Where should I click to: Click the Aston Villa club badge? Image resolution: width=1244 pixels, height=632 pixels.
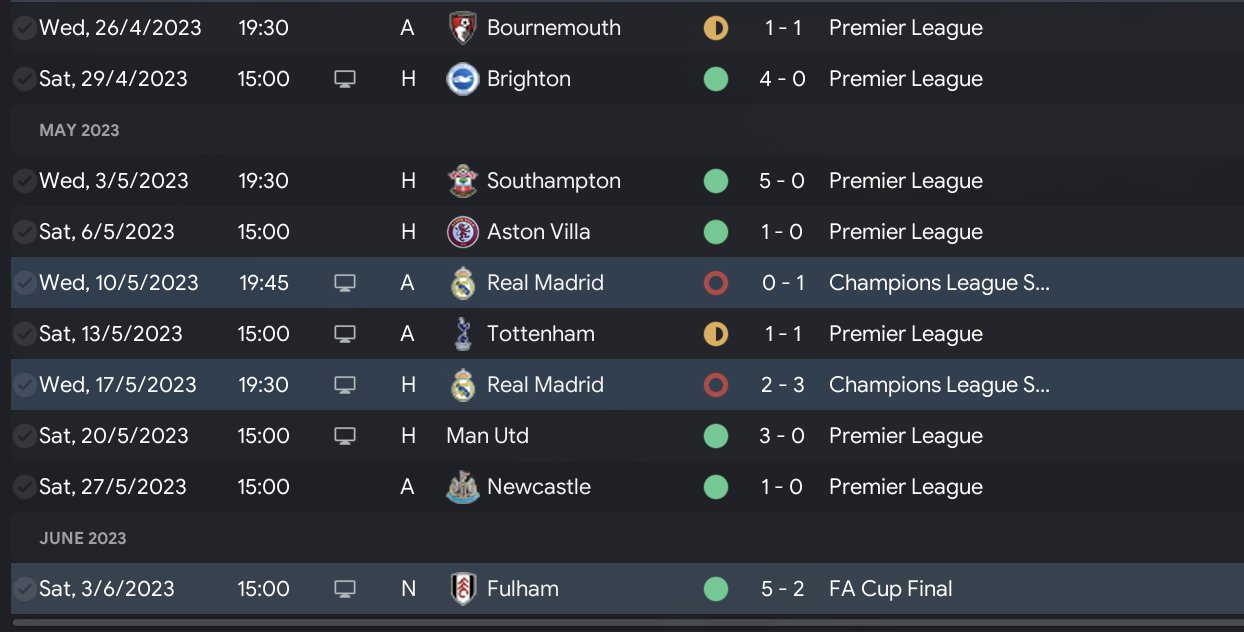(x=461, y=232)
